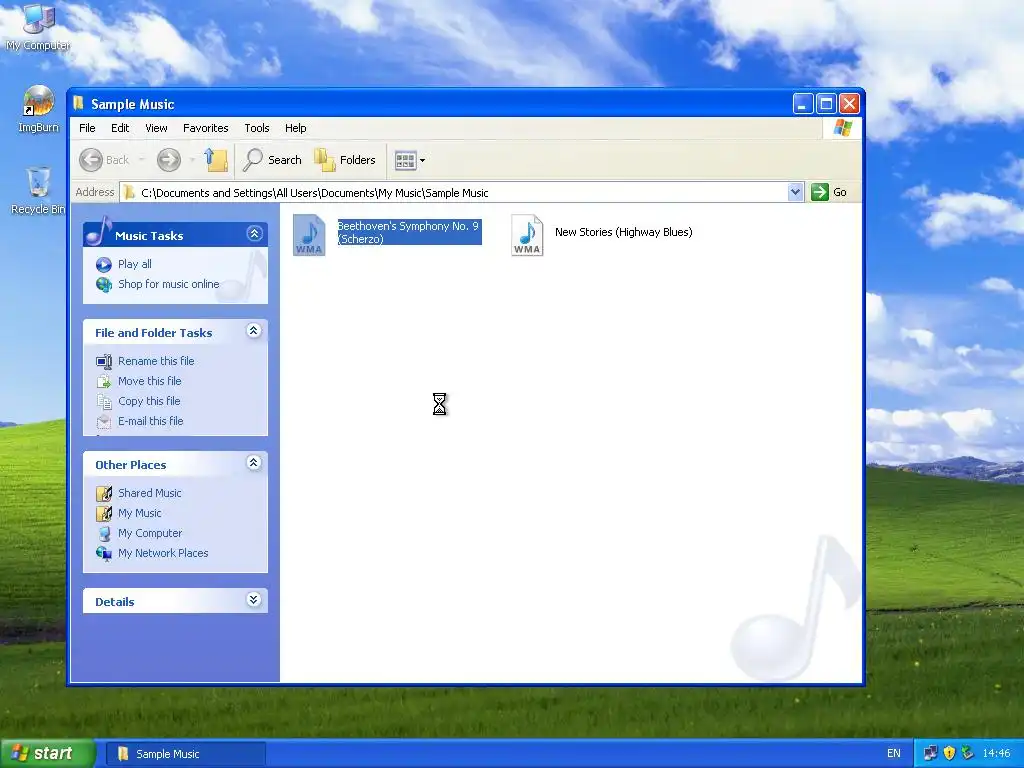The height and width of the screenshot is (768, 1024).
Task: Select the ImgBurn desktop shortcut
Action: coord(38,110)
